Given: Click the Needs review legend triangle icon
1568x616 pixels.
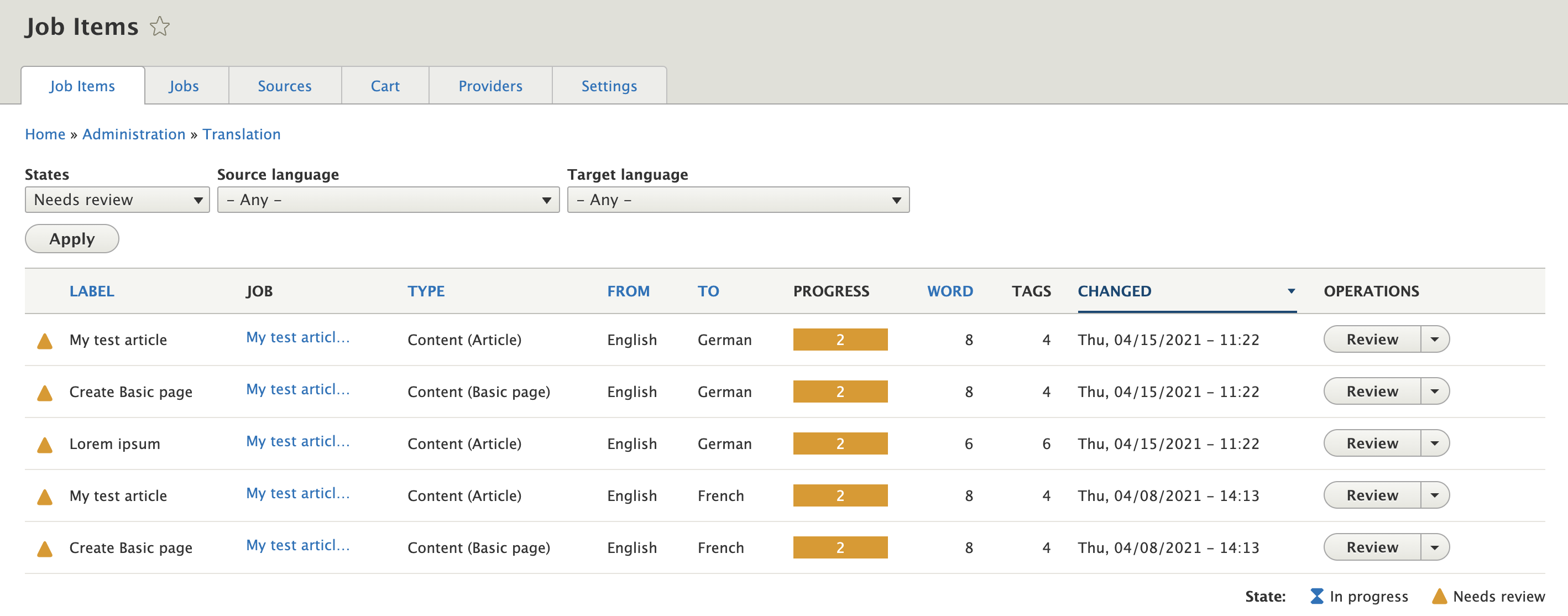Looking at the screenshot, I should coord(1439,596).
